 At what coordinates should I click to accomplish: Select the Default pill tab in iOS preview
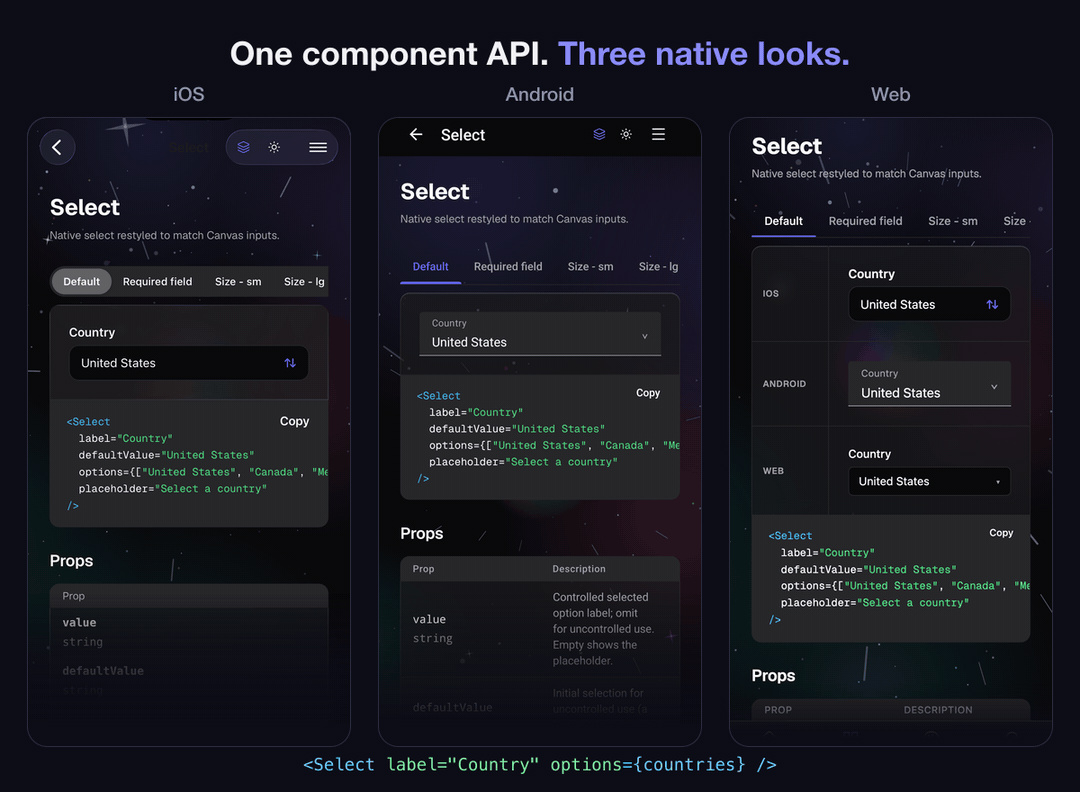81,282
